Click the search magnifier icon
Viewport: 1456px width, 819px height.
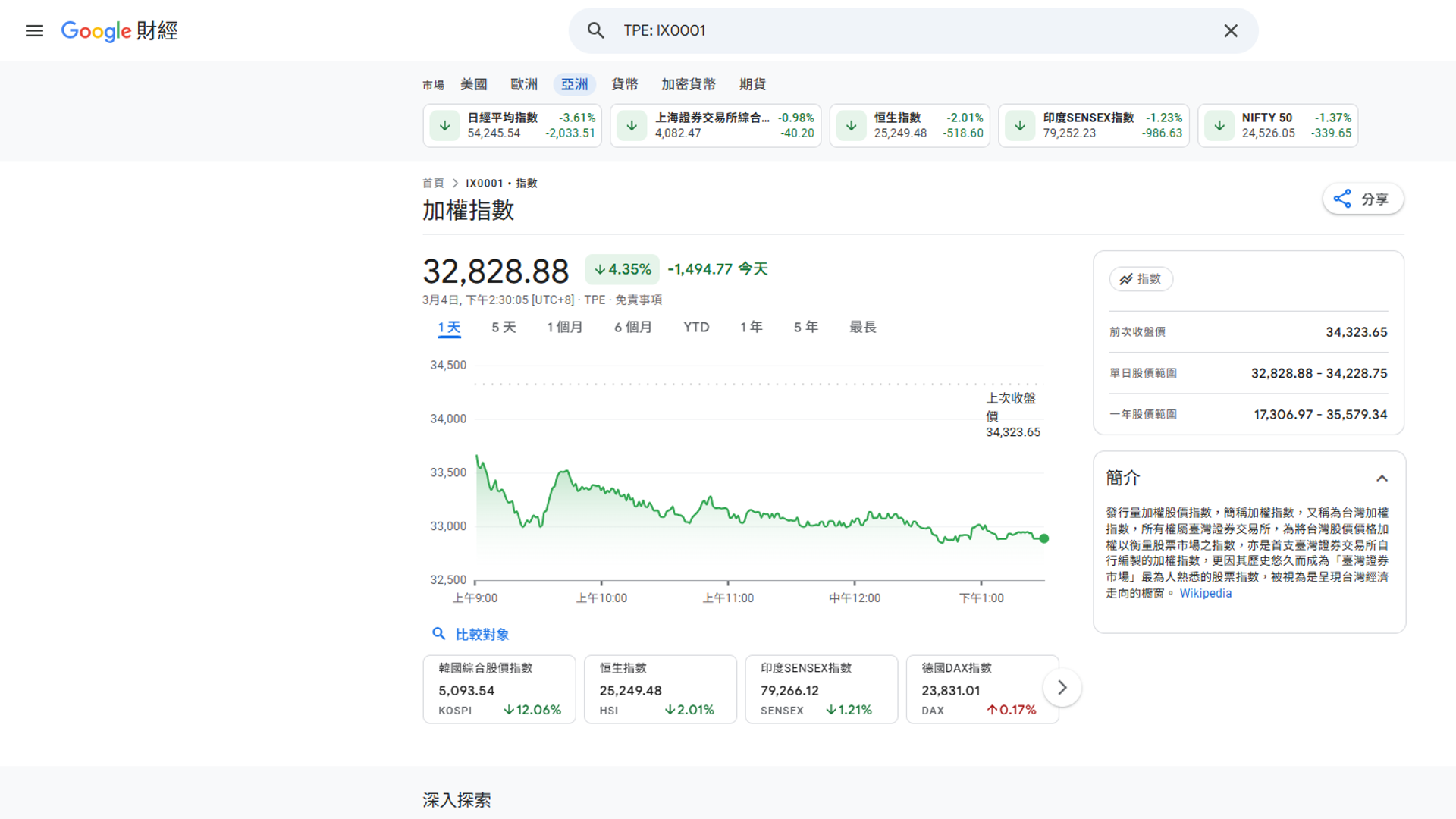(595, 30)
